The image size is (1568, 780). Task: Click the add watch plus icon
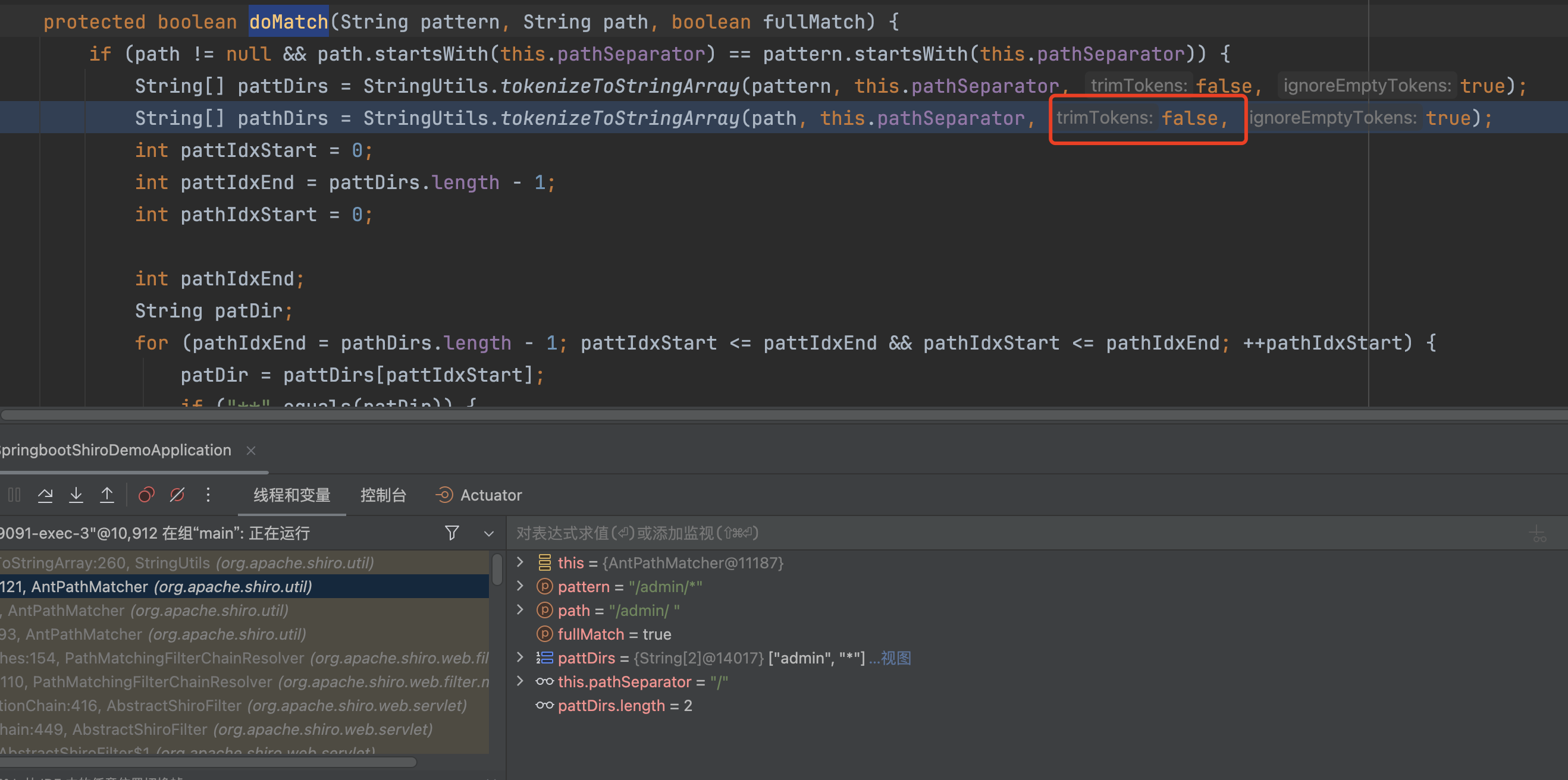(1538, 534)
